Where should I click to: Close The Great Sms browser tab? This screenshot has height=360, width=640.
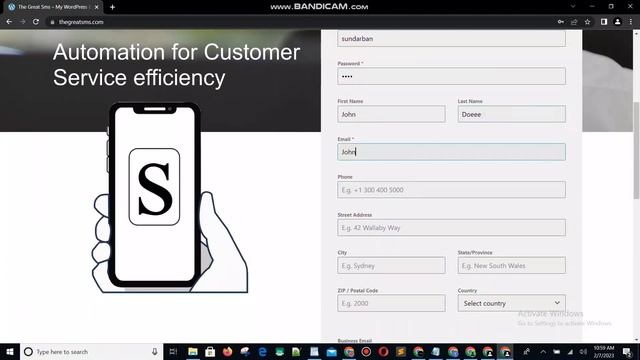[97, 7]
